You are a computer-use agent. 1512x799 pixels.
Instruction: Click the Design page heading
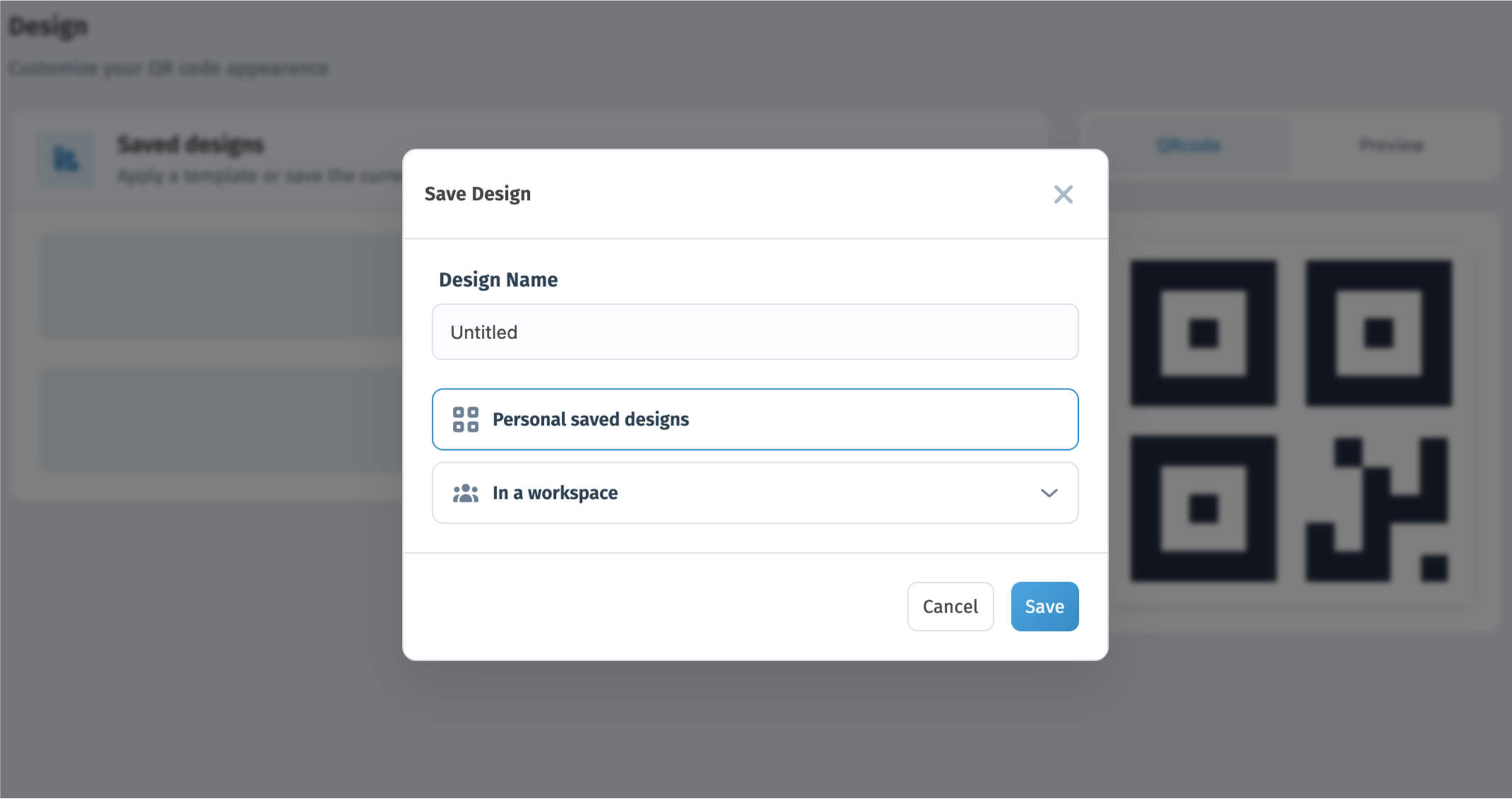(x=49, y=27)
